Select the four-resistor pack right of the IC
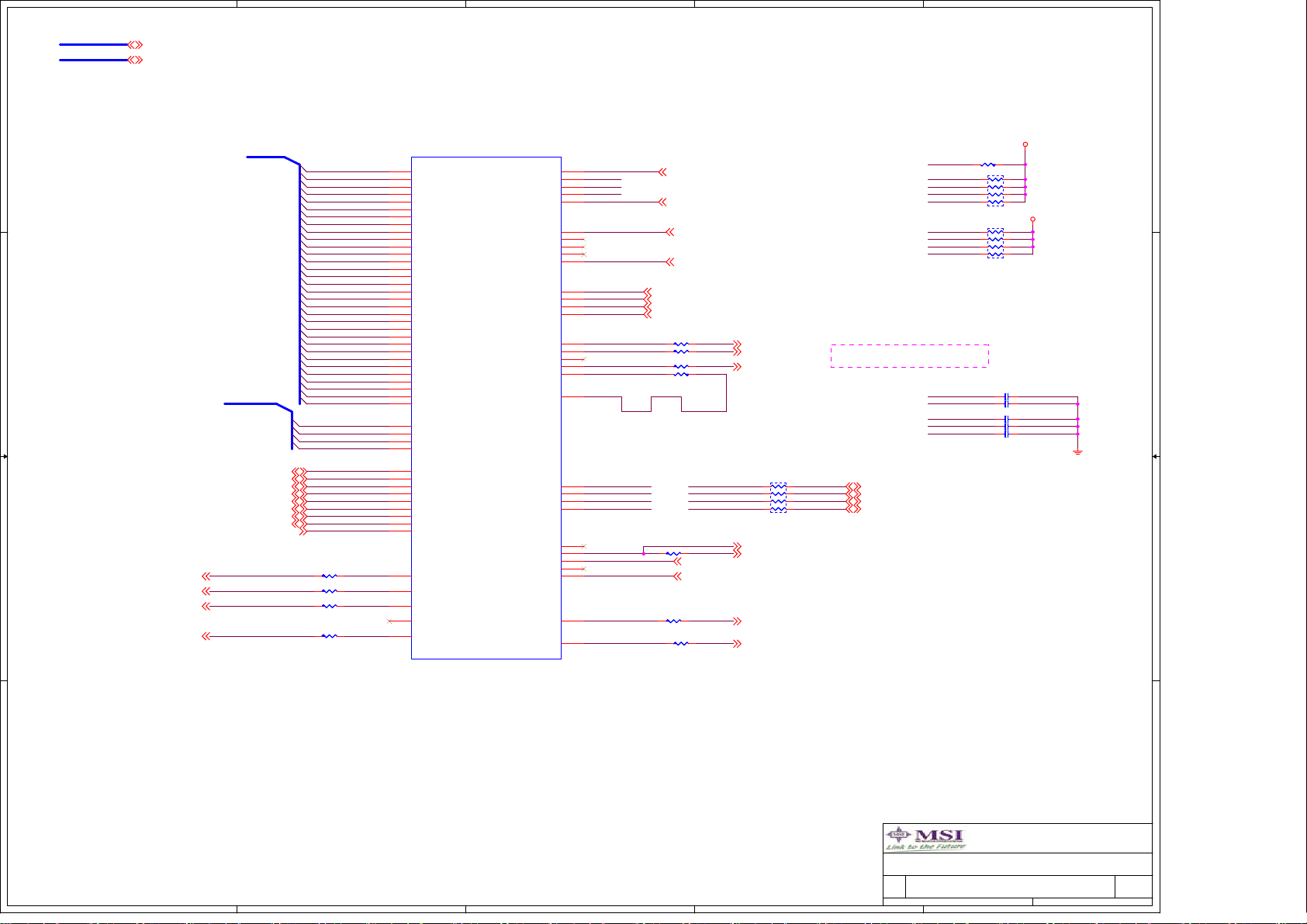Screen dimensions: 1307x924 pyautogui.click(x=778, y=498)
